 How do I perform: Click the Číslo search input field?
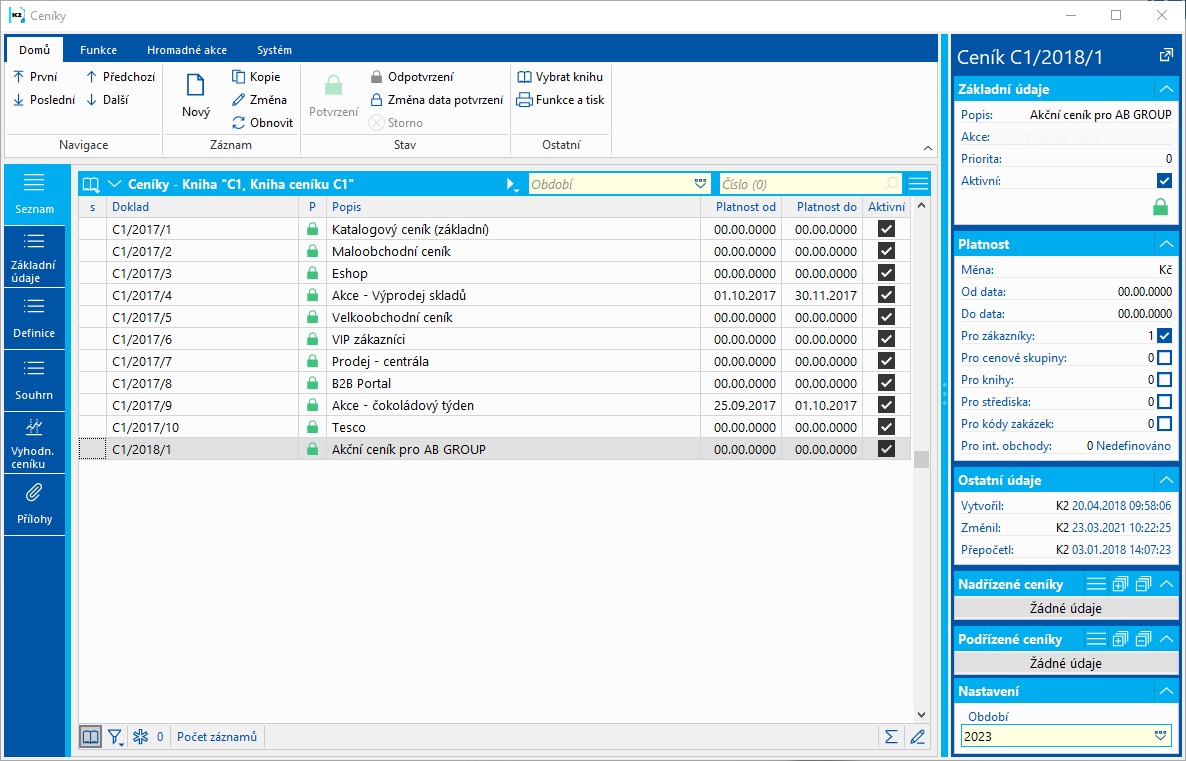point(800,184)
